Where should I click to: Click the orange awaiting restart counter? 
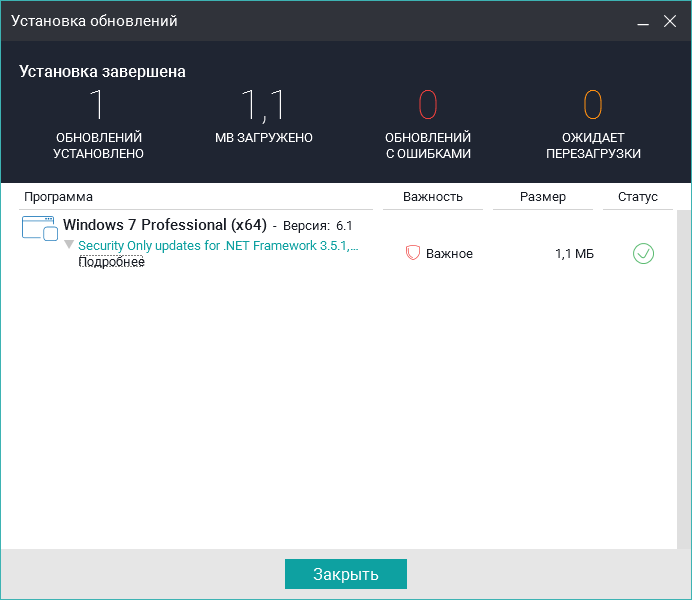(593, 105)
